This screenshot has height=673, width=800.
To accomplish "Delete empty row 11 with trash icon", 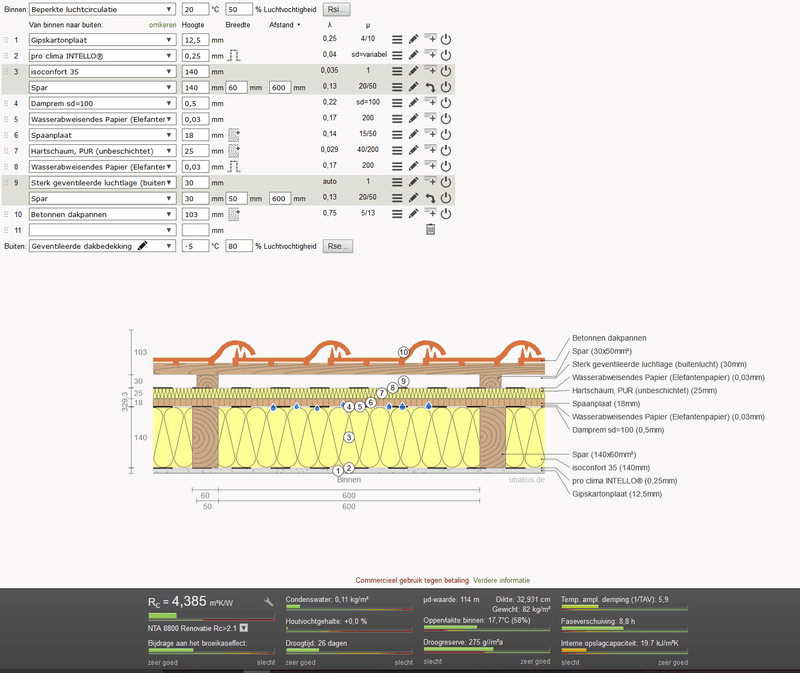I will pos(430,230).
